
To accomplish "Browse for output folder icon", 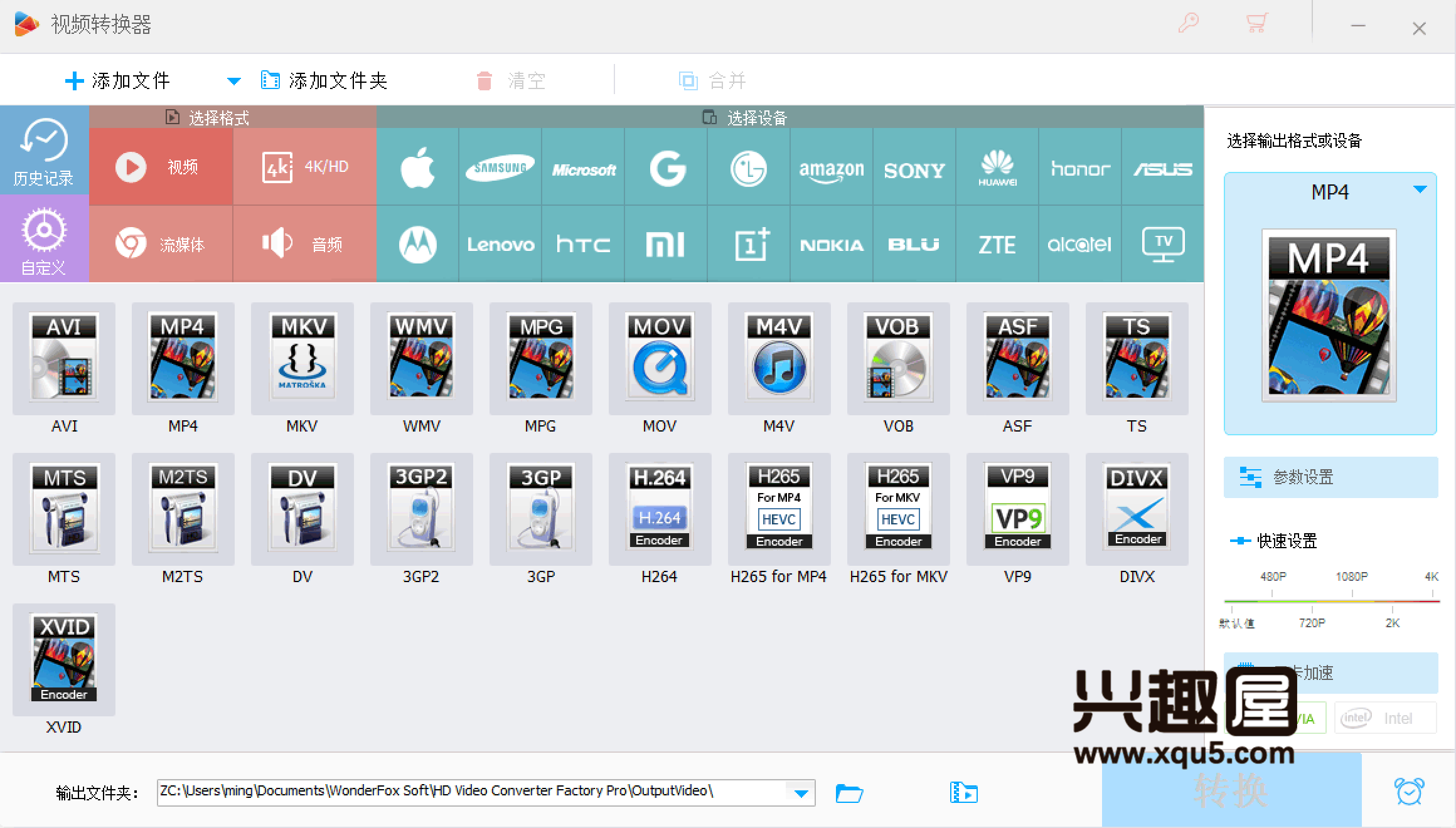I will point(849,793).
